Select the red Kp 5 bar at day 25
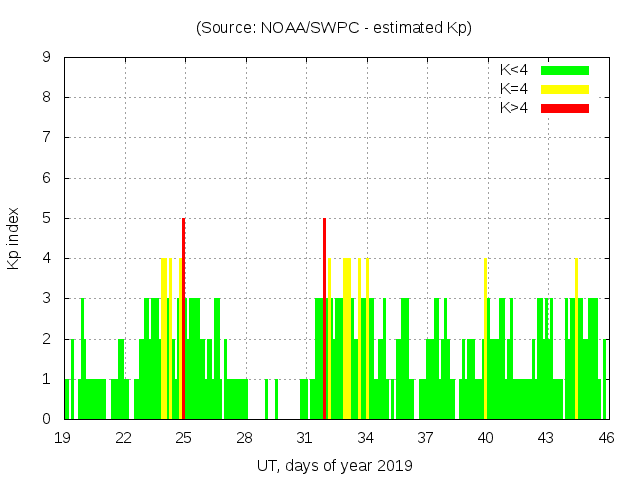The height and width of the screenshot is (480, 640). coord(184,320)
